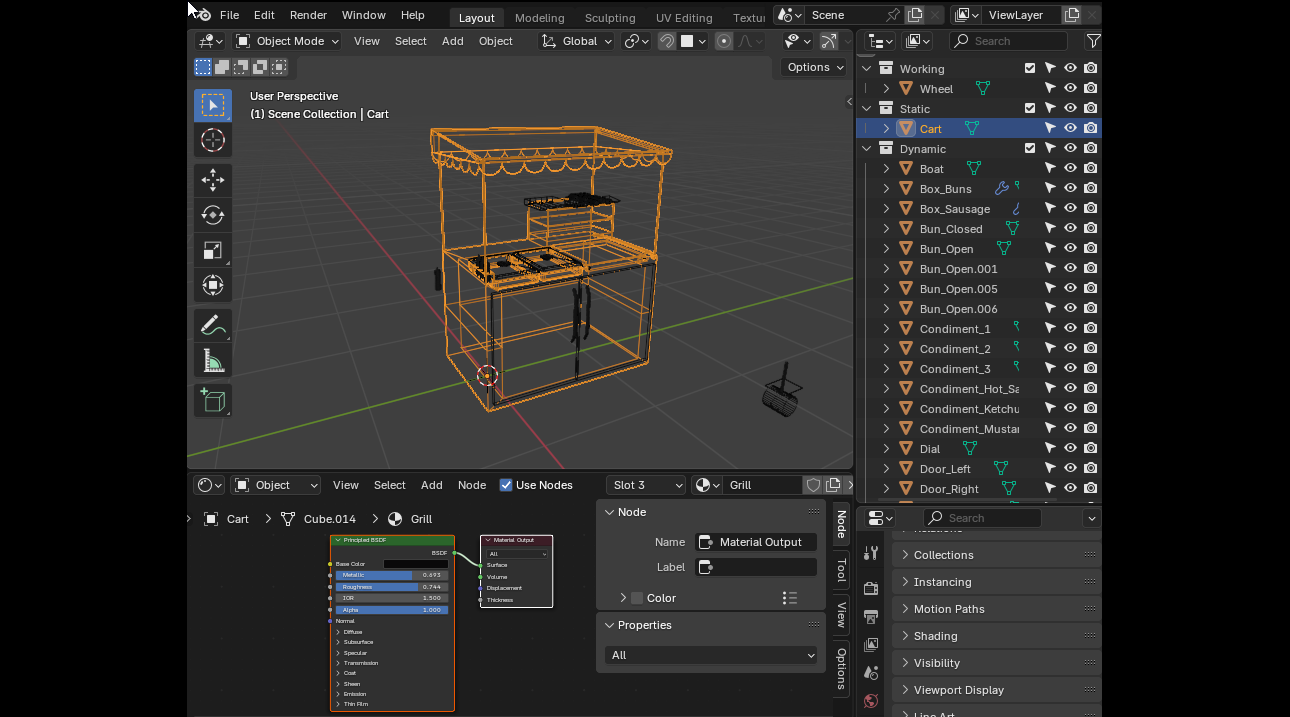
Task: Activate the Measure tool
Action: click(212, 360)
